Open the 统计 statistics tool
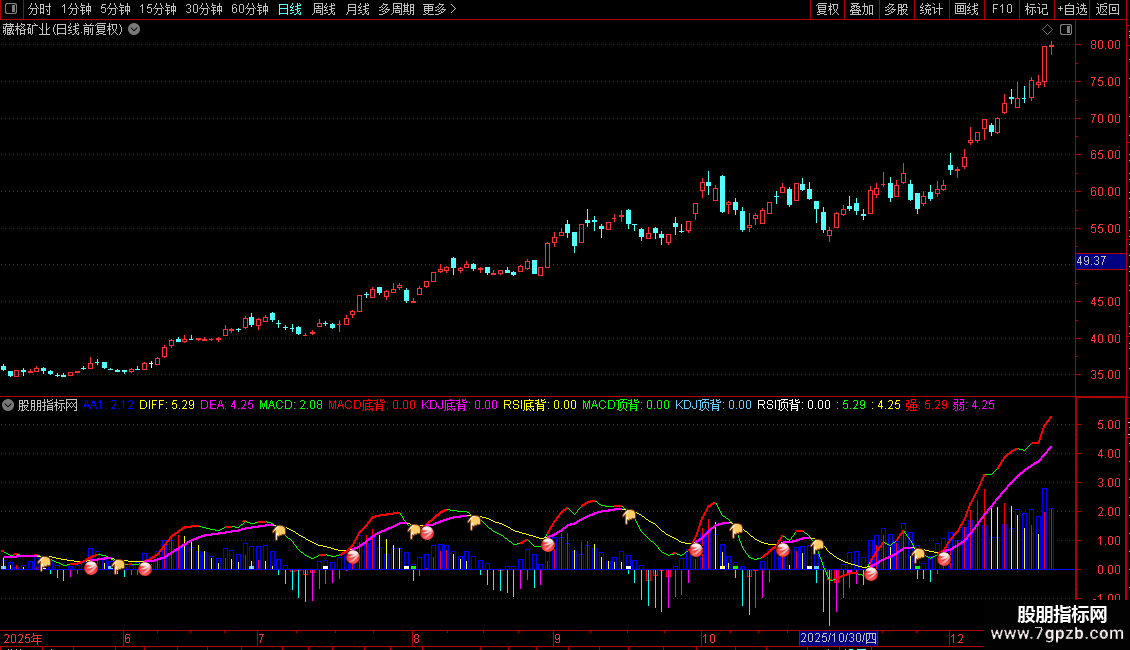 (x=931, y=9)
